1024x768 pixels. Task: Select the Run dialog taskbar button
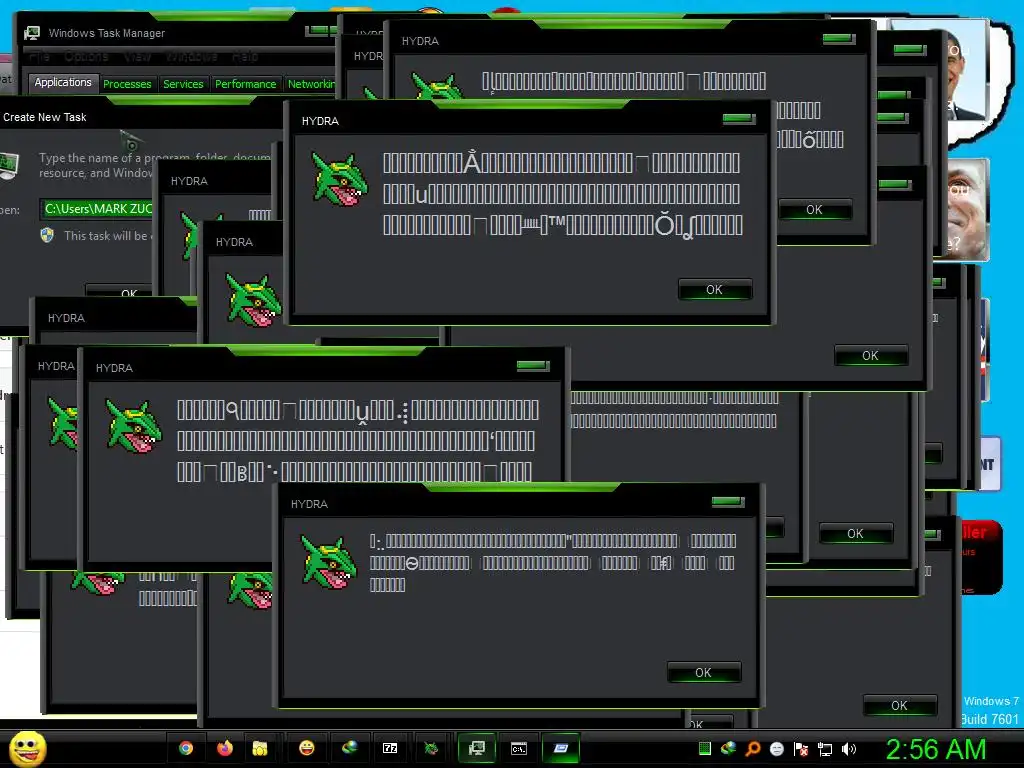tap(561, 748)
